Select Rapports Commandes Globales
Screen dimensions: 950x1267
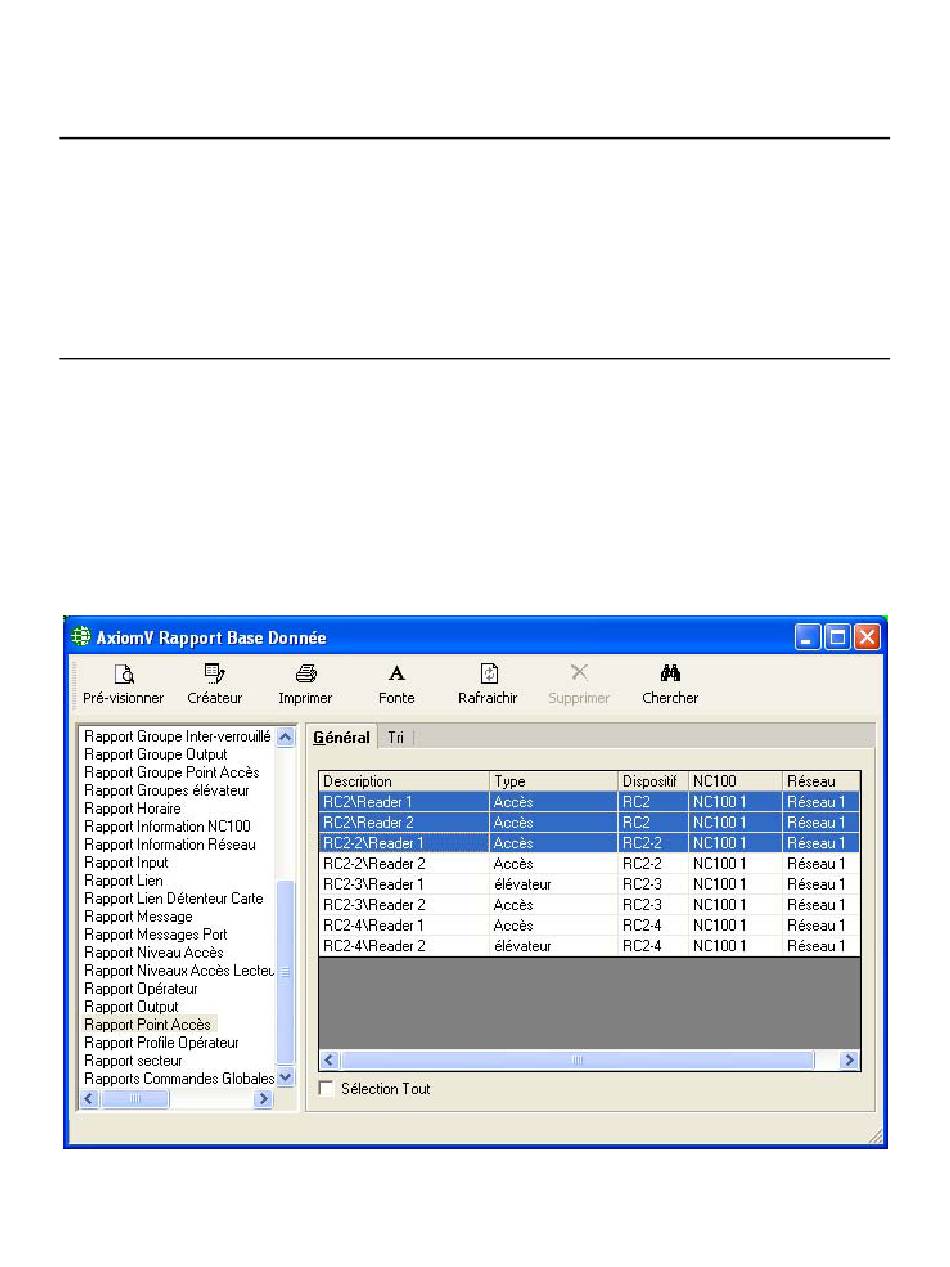tap(179, 1079)
